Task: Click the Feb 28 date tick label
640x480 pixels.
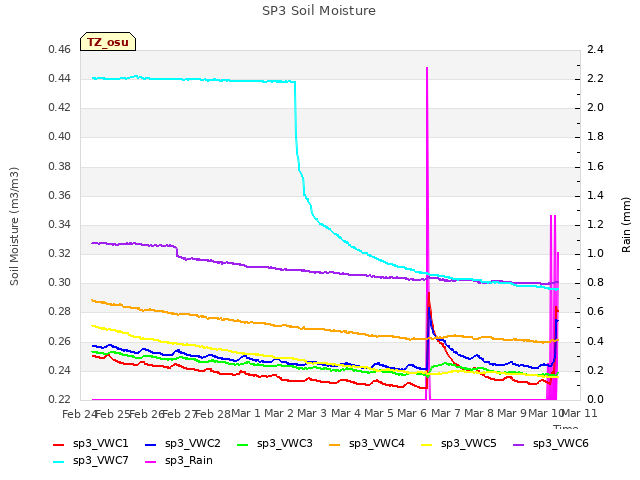Action: (x=213, y=414)
